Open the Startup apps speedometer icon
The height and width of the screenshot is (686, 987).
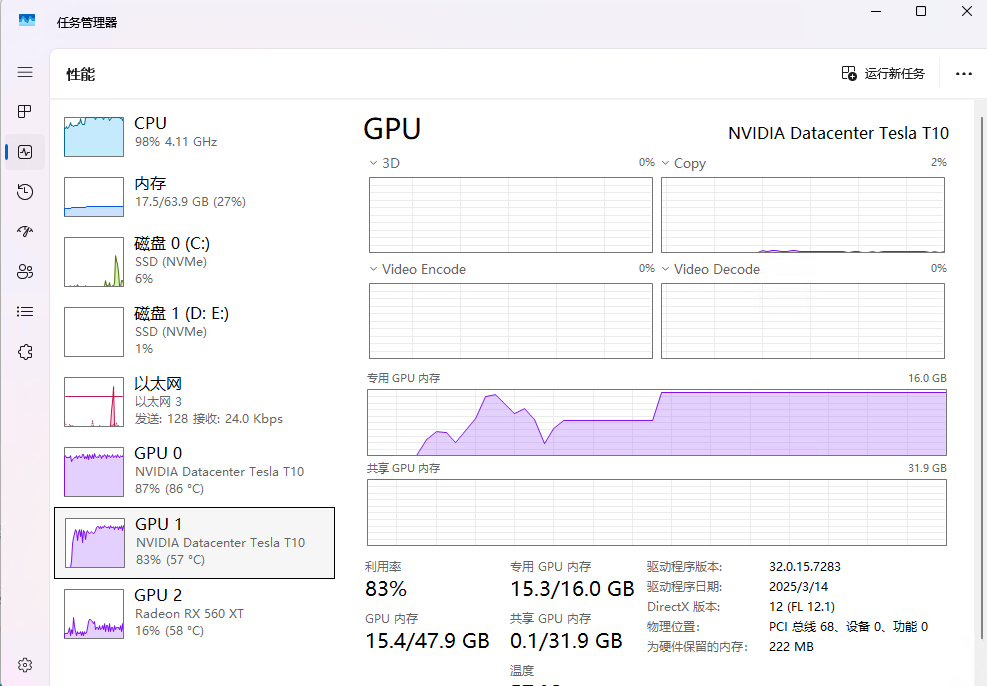[x=25, y=231]
